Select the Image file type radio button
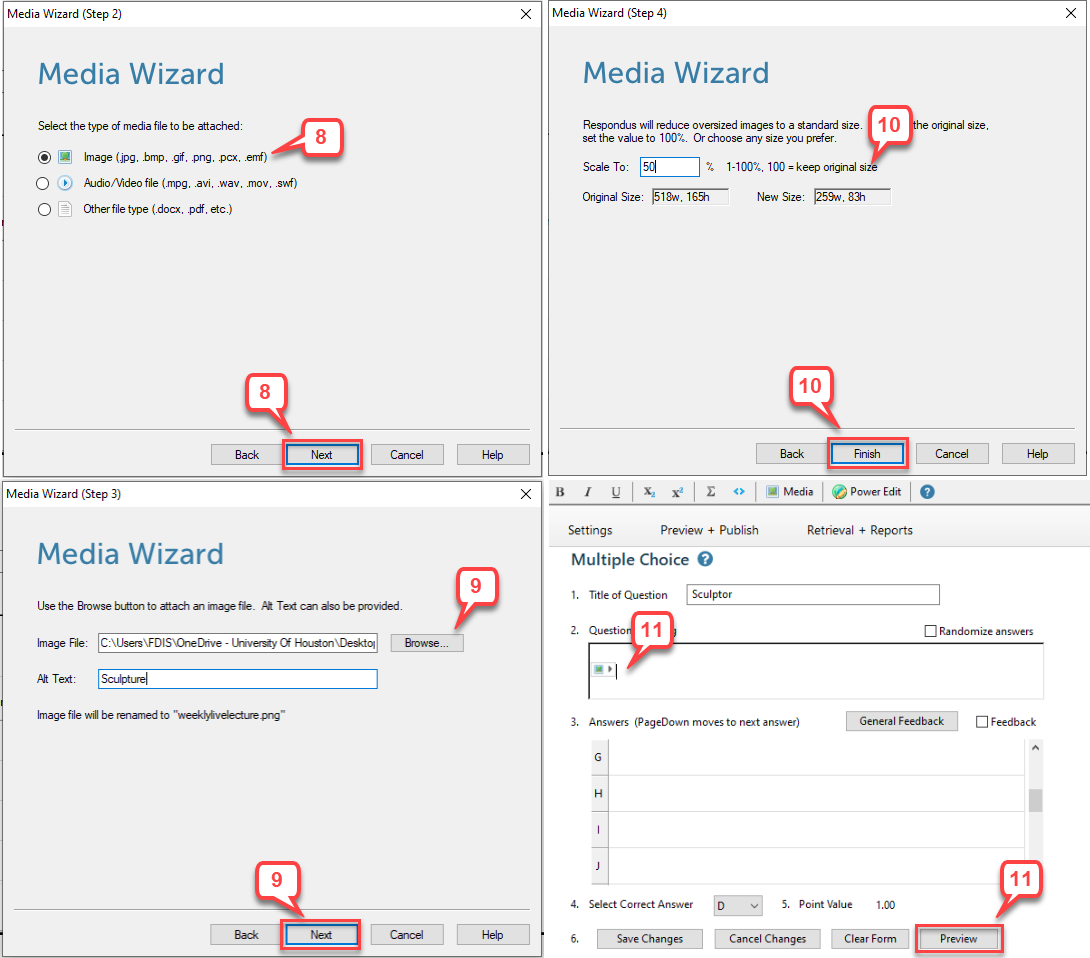This screenshot has width=1090, height=958. pyautogui.click(x=42, y=157)
